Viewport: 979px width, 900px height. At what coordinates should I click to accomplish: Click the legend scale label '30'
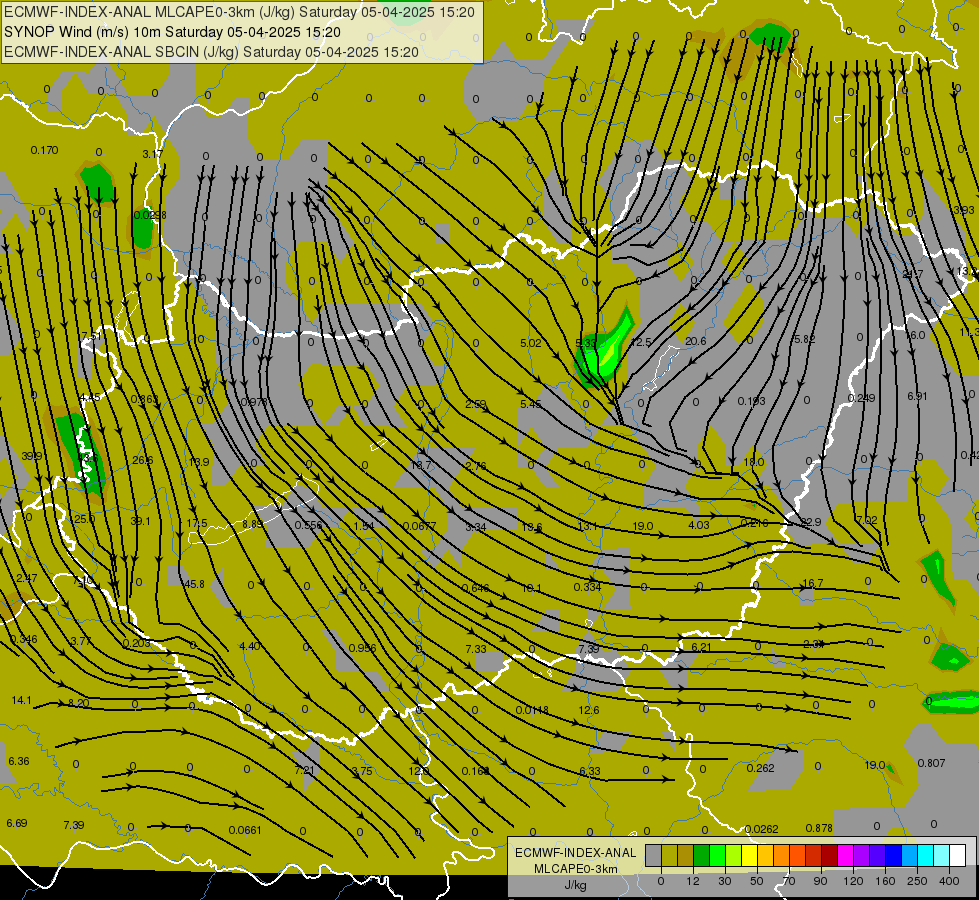(x=725, y=881)
